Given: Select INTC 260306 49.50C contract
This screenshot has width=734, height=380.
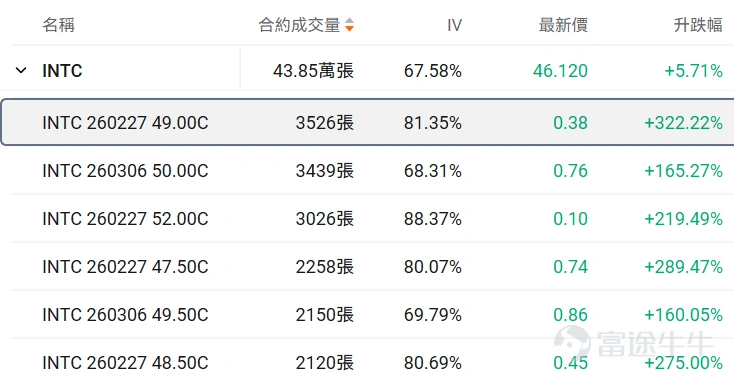Looking at the screenshot, I should click(x=125, y=315).
